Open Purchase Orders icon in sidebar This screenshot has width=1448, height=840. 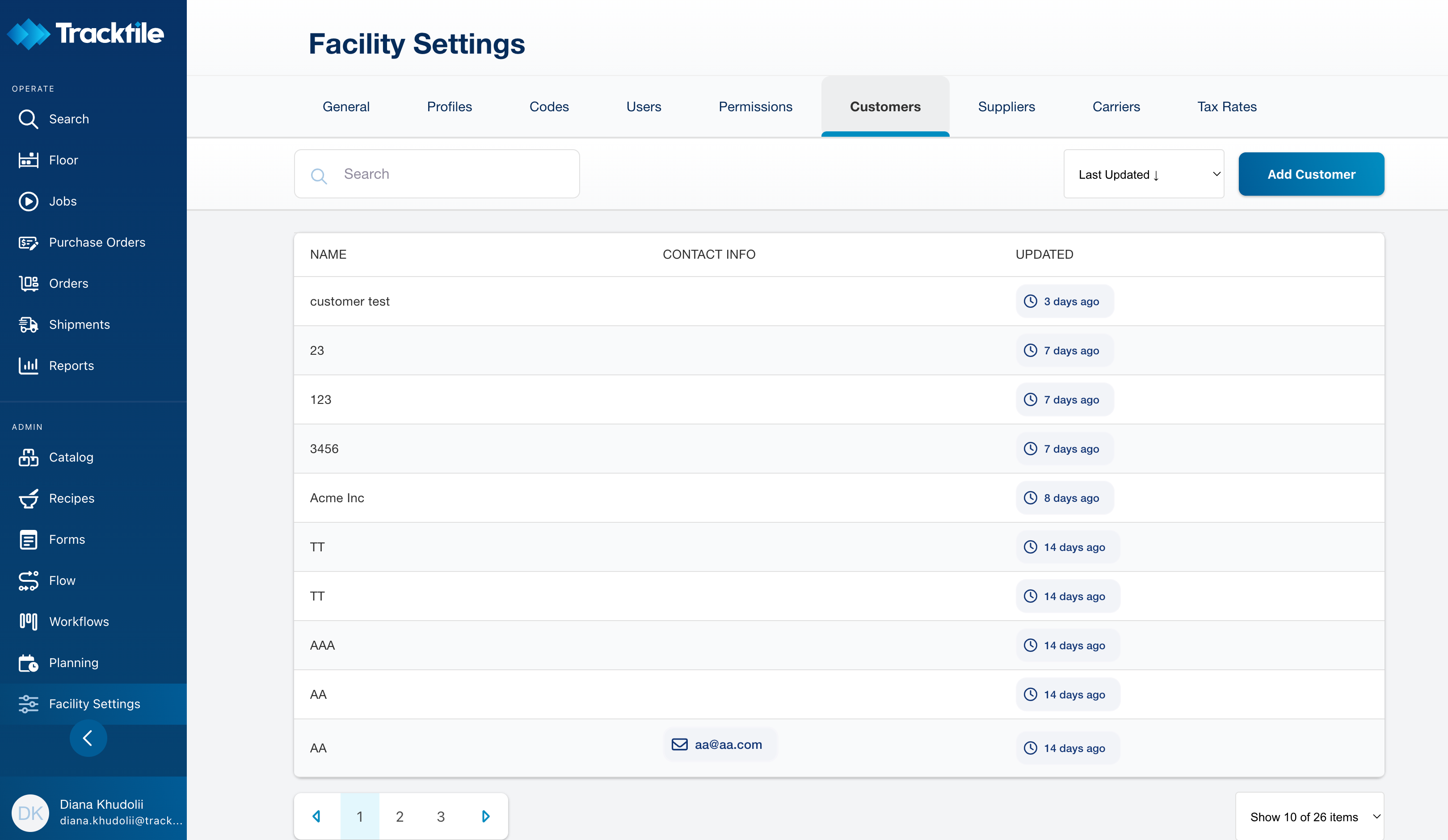click(28, 243)
